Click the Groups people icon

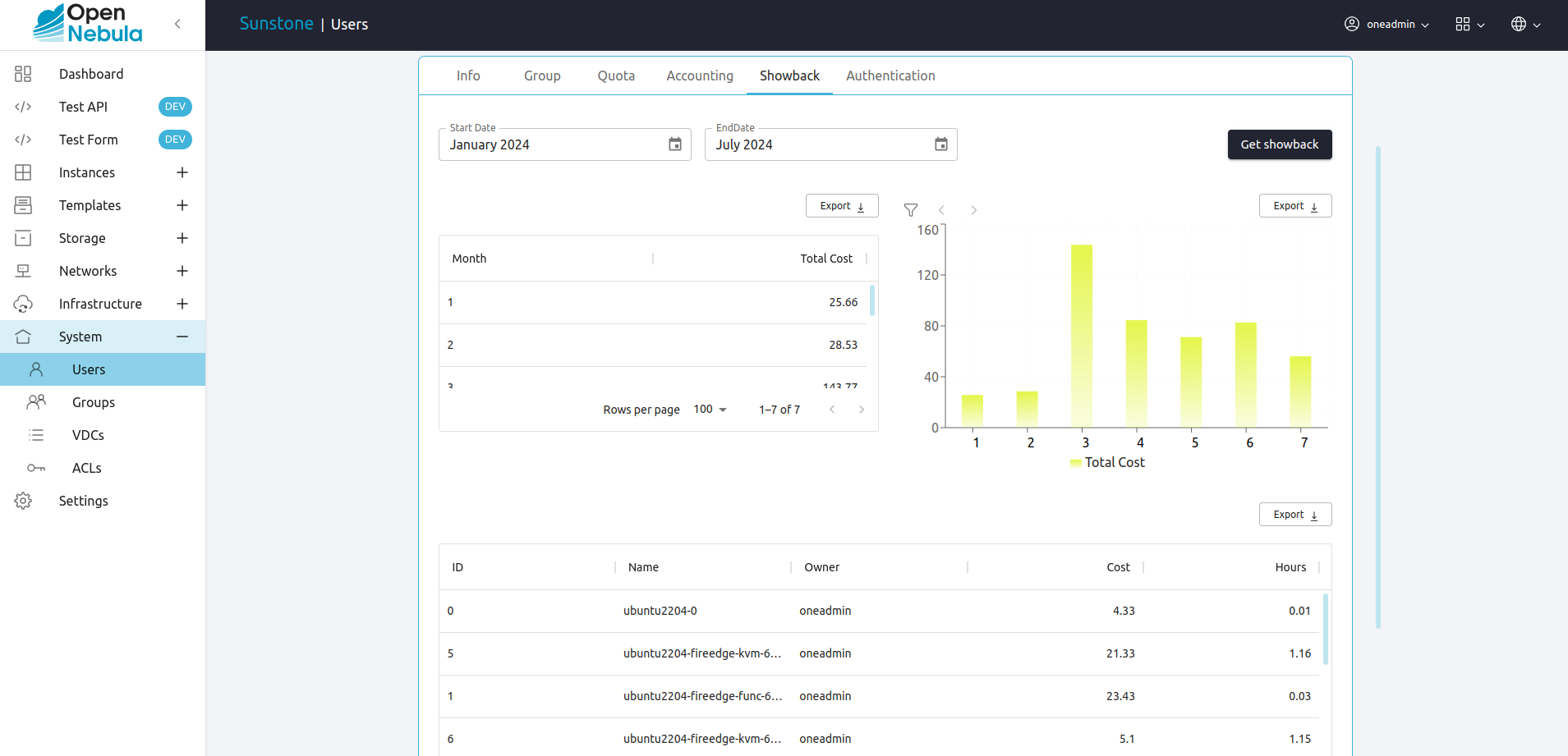point(36,402)
